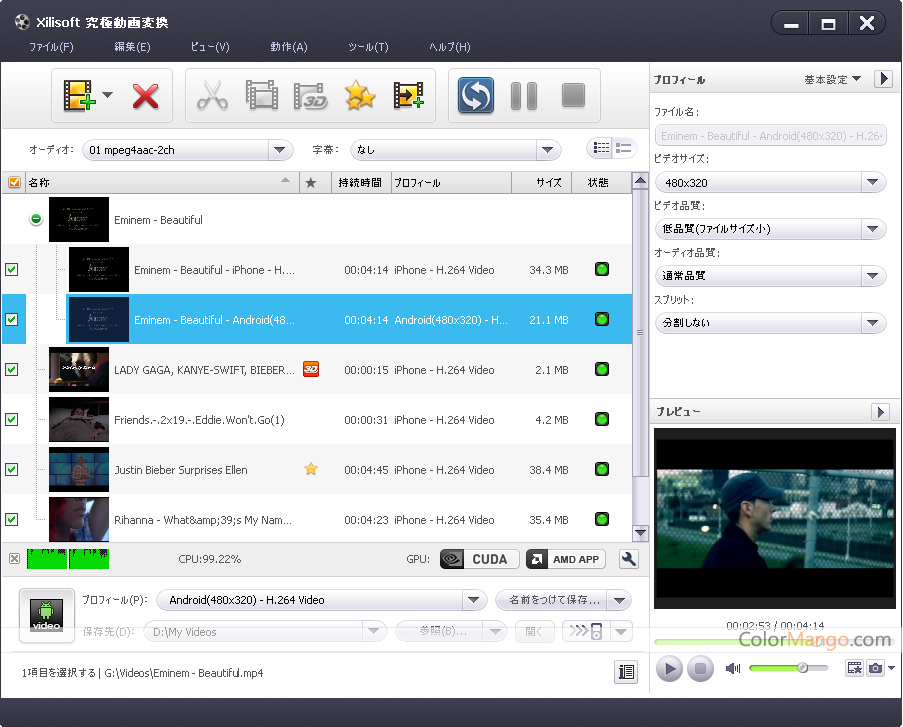Open basic settings mode dropdown

[x=832, y=79]
